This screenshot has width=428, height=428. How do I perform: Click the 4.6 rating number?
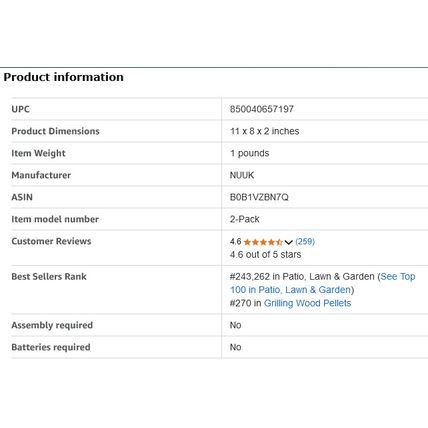pyautogui.click(x=235, y=242)
